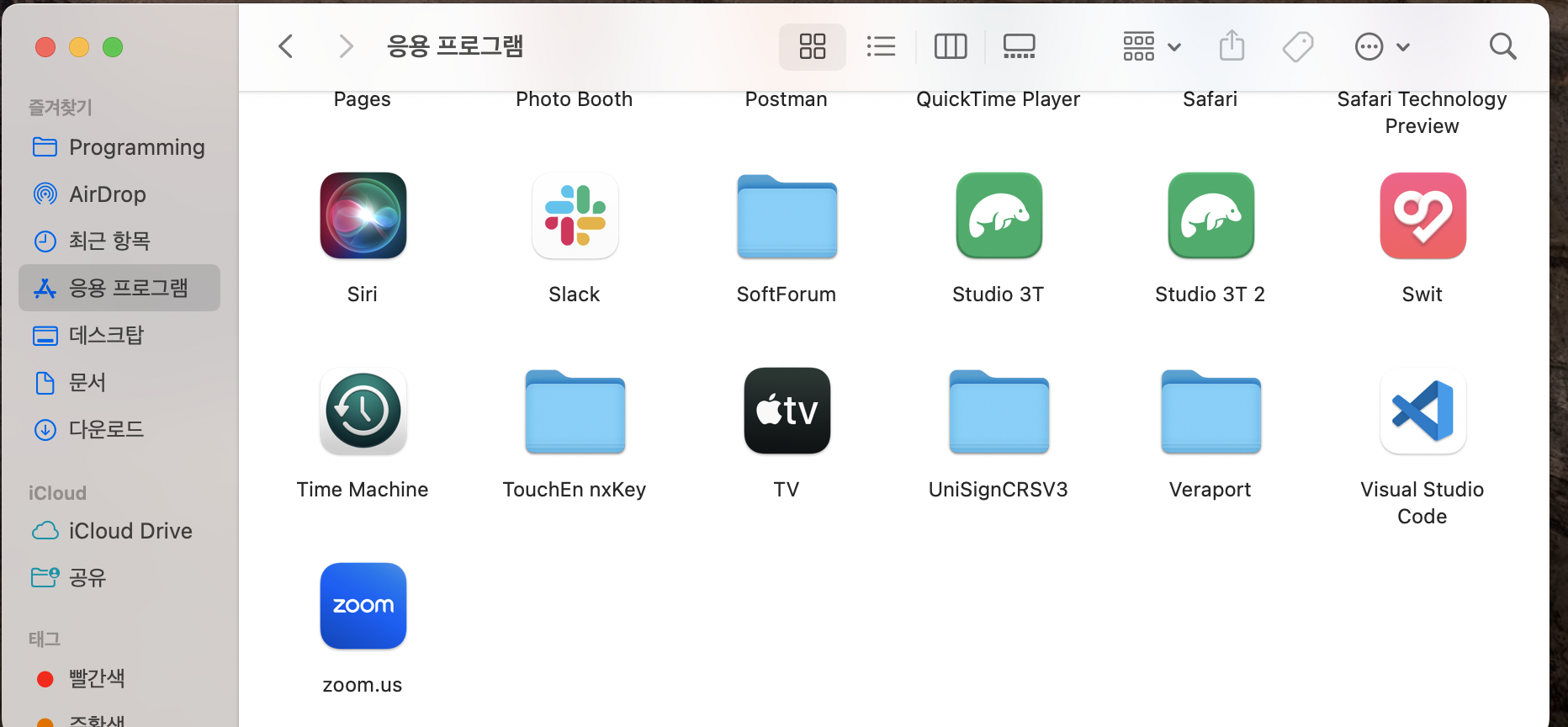Select the Studio 3T app icon
1568x727 pixels.
click(x=999, y=215)
